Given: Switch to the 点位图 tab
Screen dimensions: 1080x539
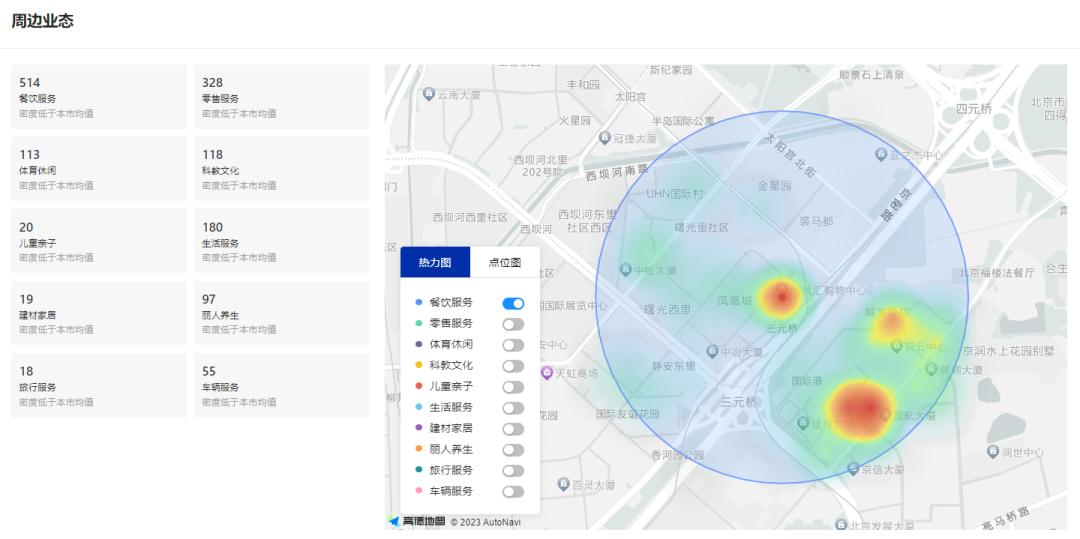Looking at the screenshot, I should click(505, 262).
